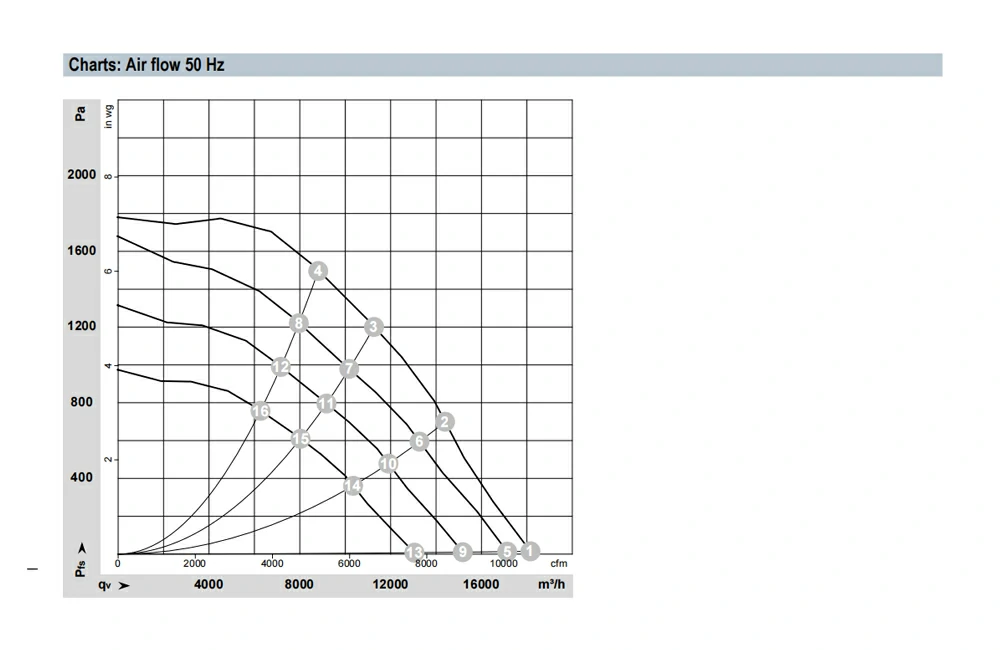Click the 10000 cfm tick label
Image resolution: width=1000 pixels, height=650 pixels.
(x=504, y=564)
